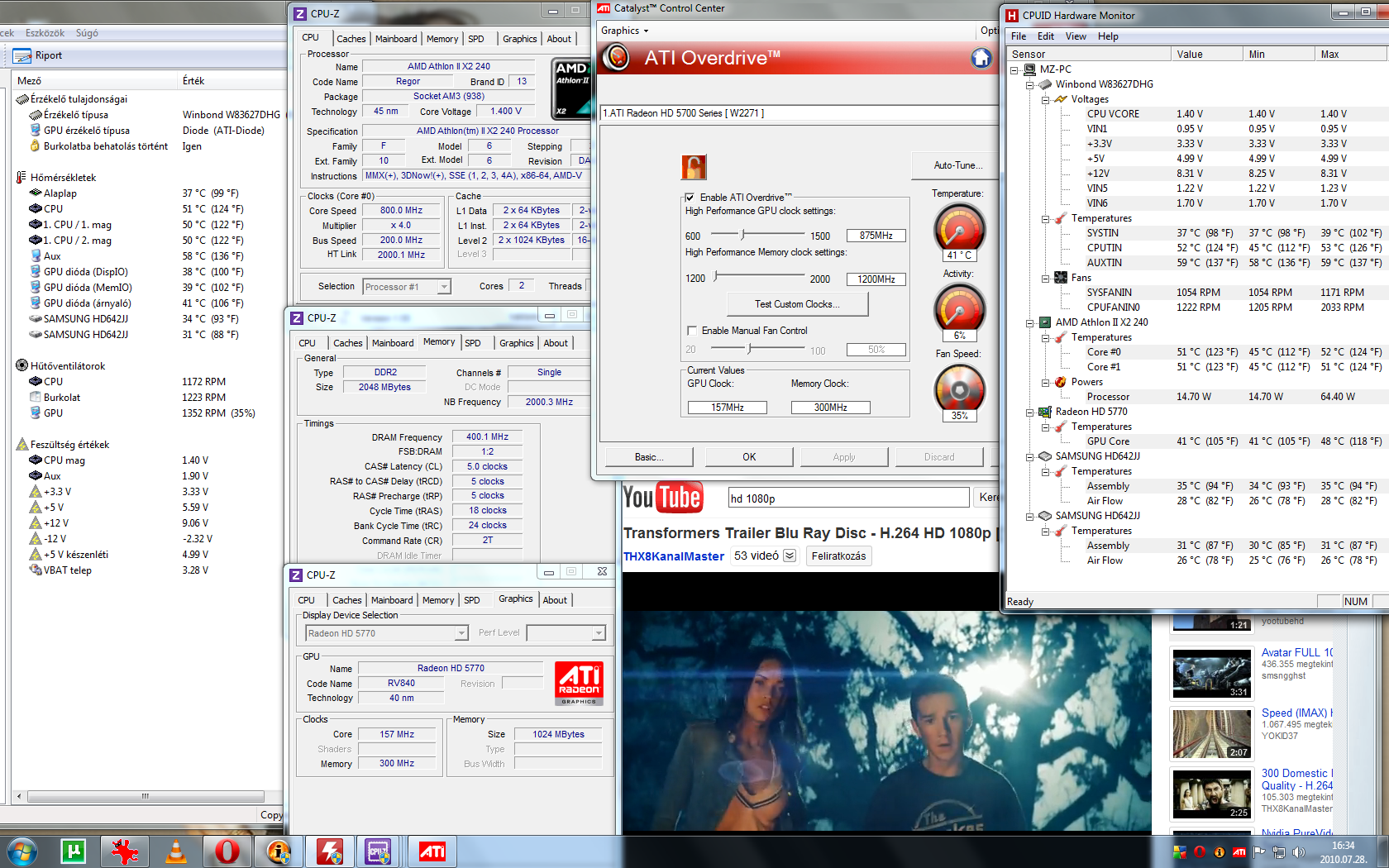This screenshot has width=1389, height=868.
Task: Click the 875MHz GPU clock value field
Action: click(x=876, y=236)
